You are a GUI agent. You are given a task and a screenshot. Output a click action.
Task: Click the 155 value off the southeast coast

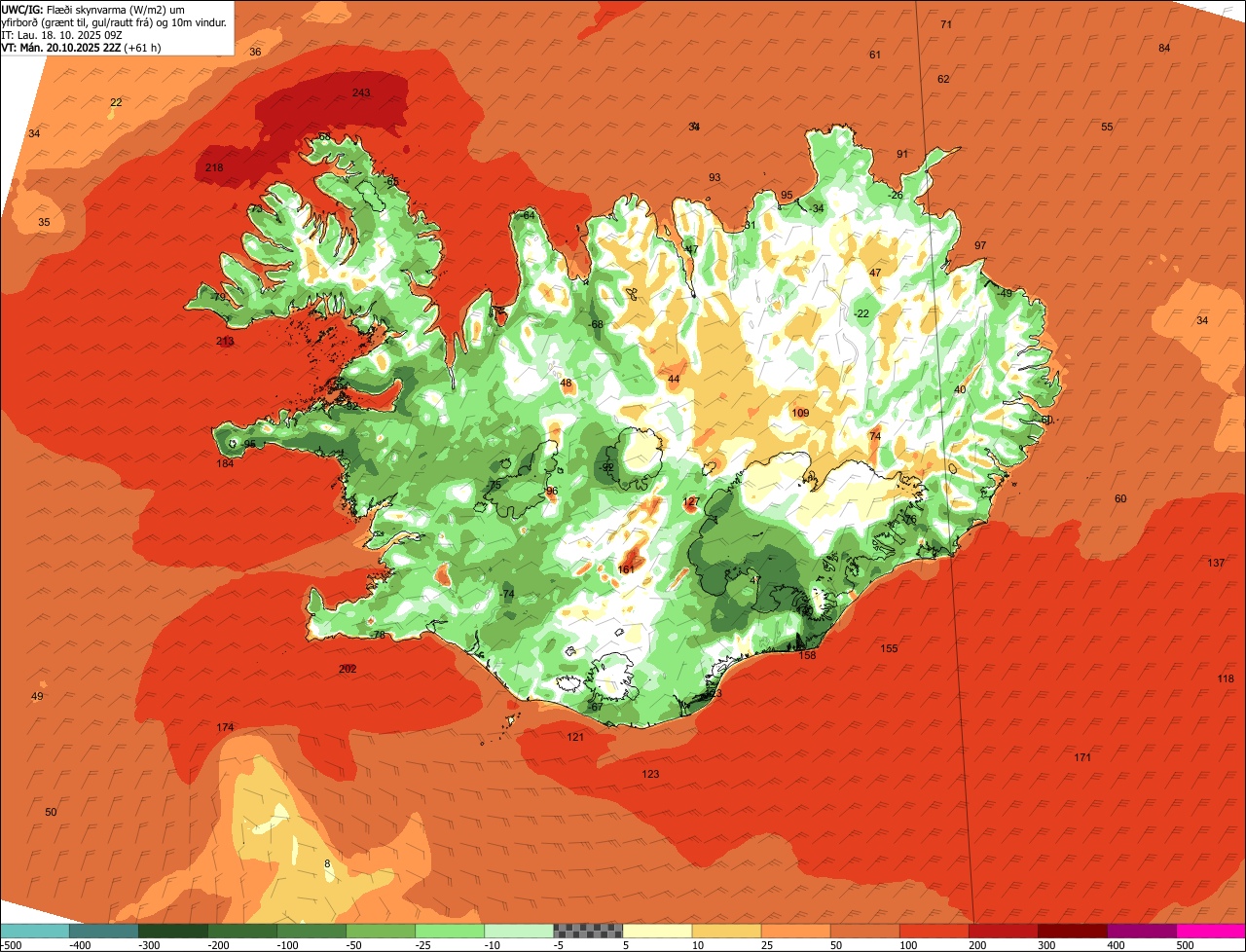(889, 648)
